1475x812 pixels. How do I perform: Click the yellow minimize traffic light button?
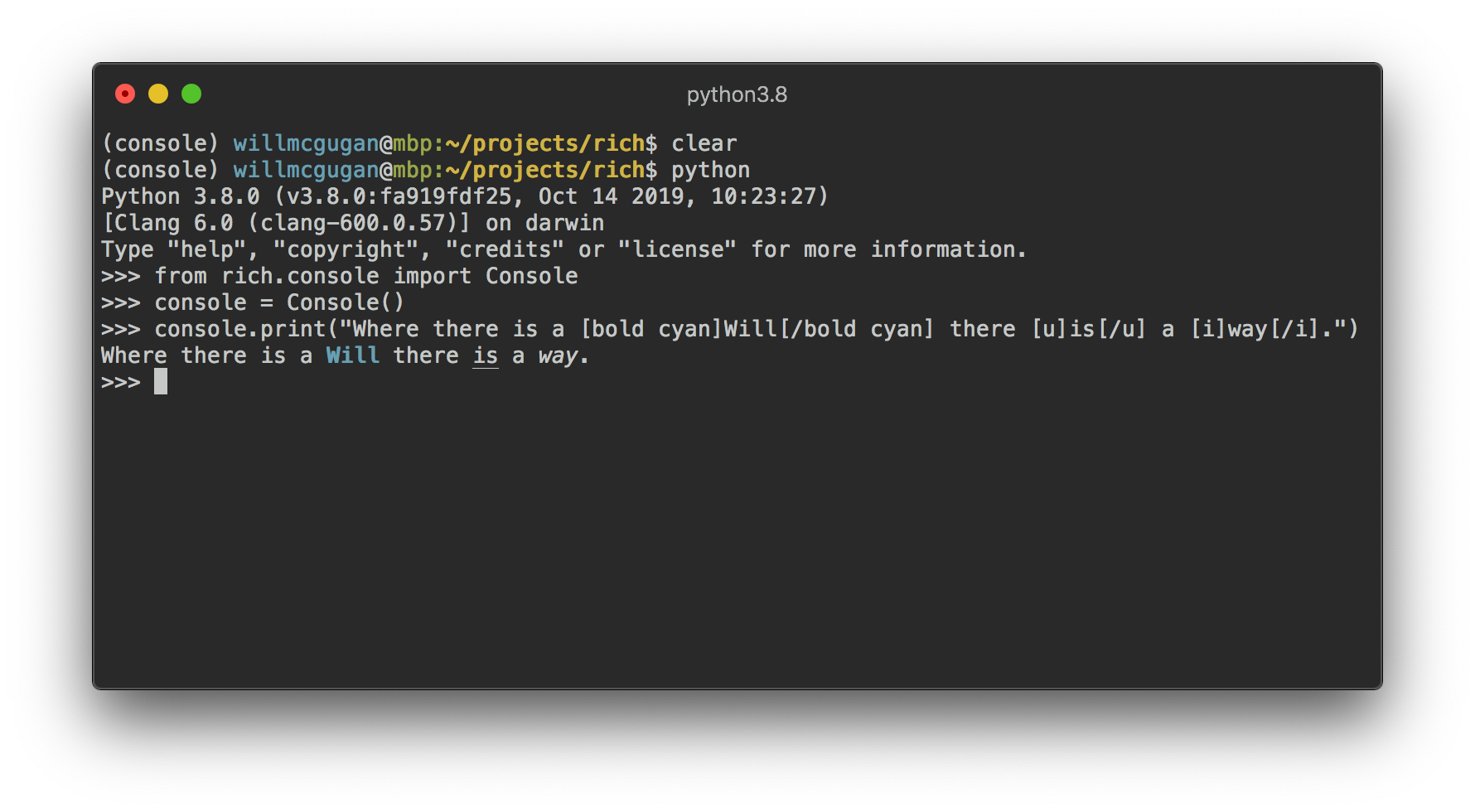(x=158, y=94)
